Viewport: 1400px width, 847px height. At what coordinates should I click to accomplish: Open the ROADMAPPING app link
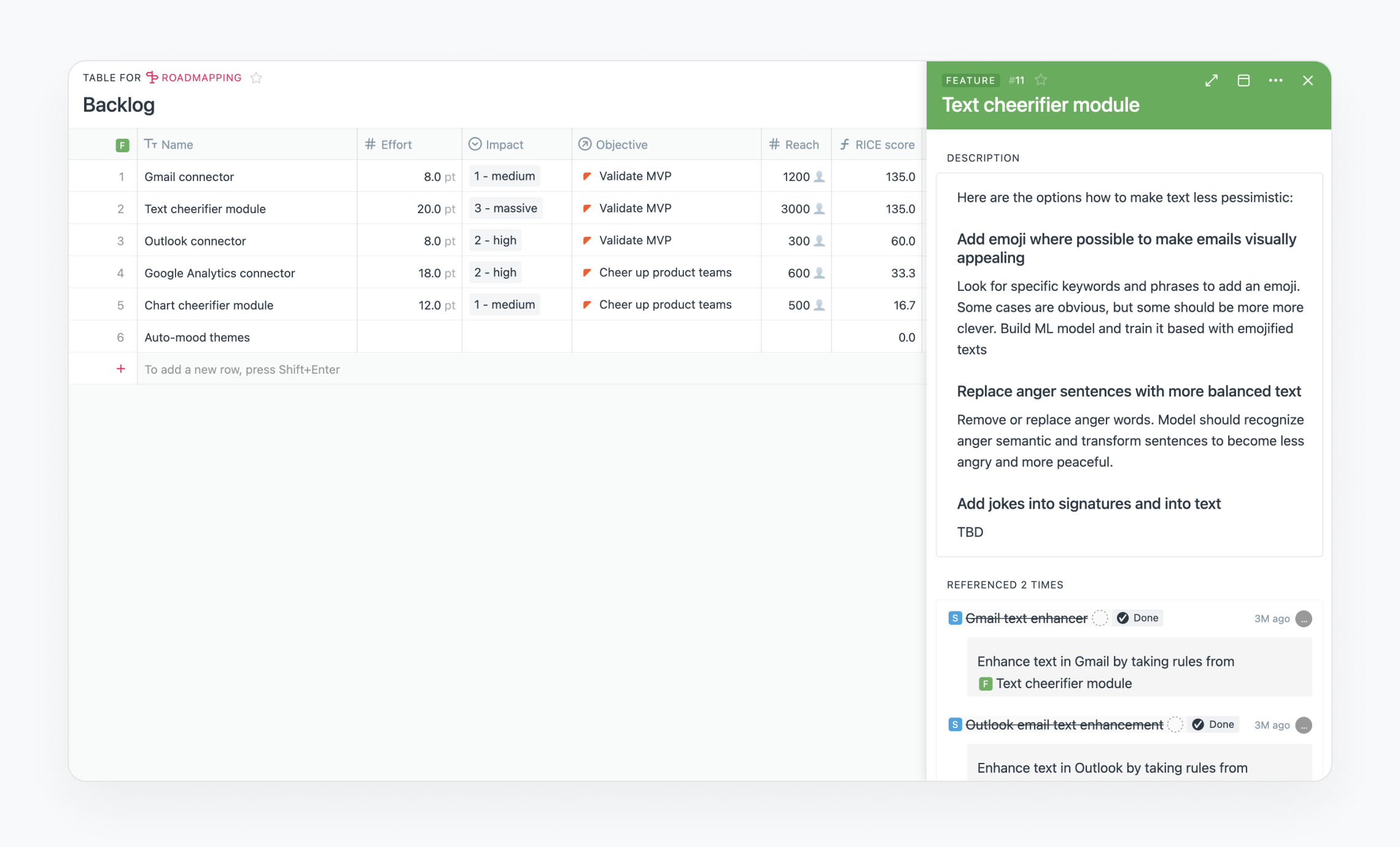[x=201, y=78]
